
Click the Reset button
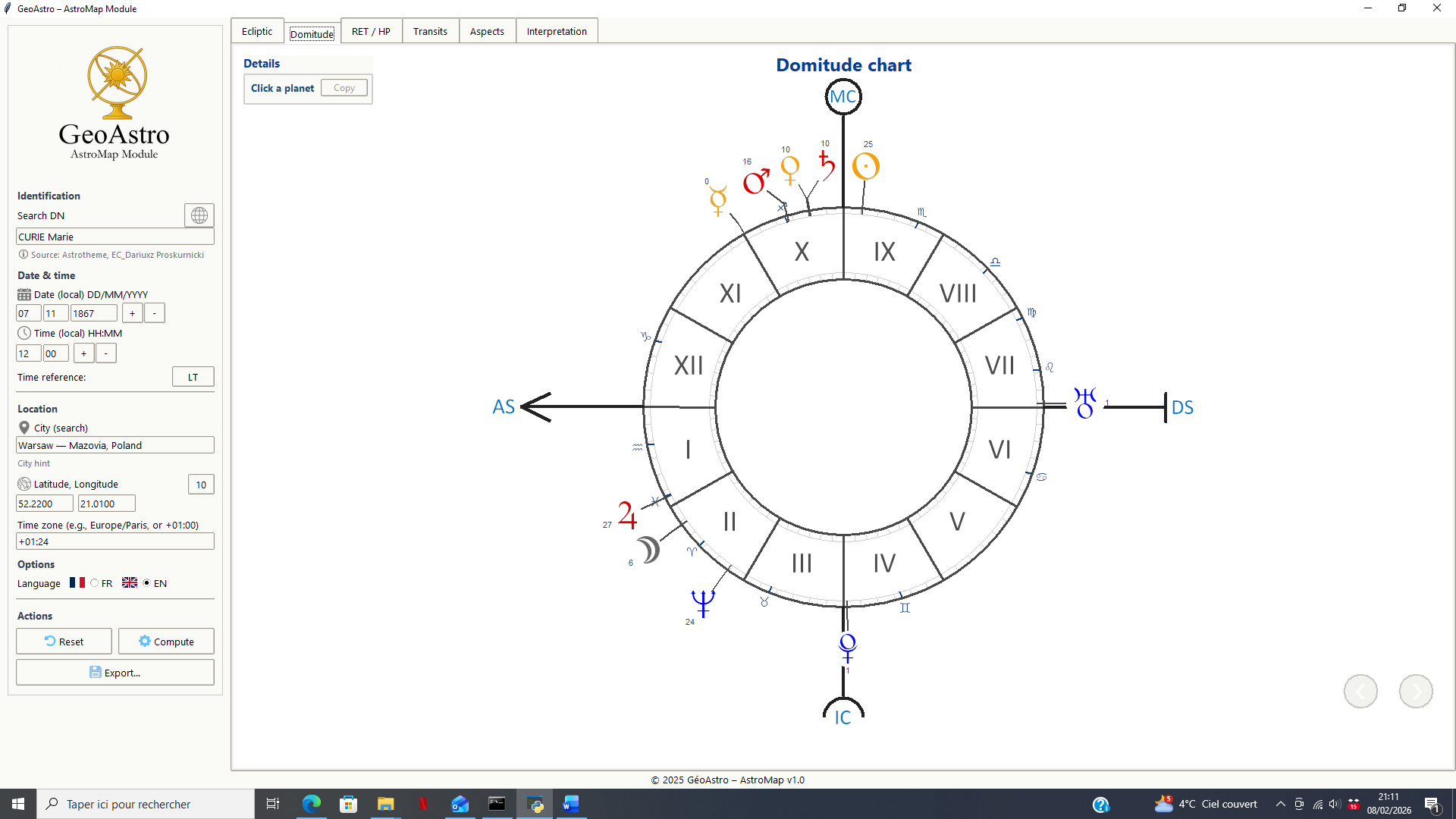point(64,642)
